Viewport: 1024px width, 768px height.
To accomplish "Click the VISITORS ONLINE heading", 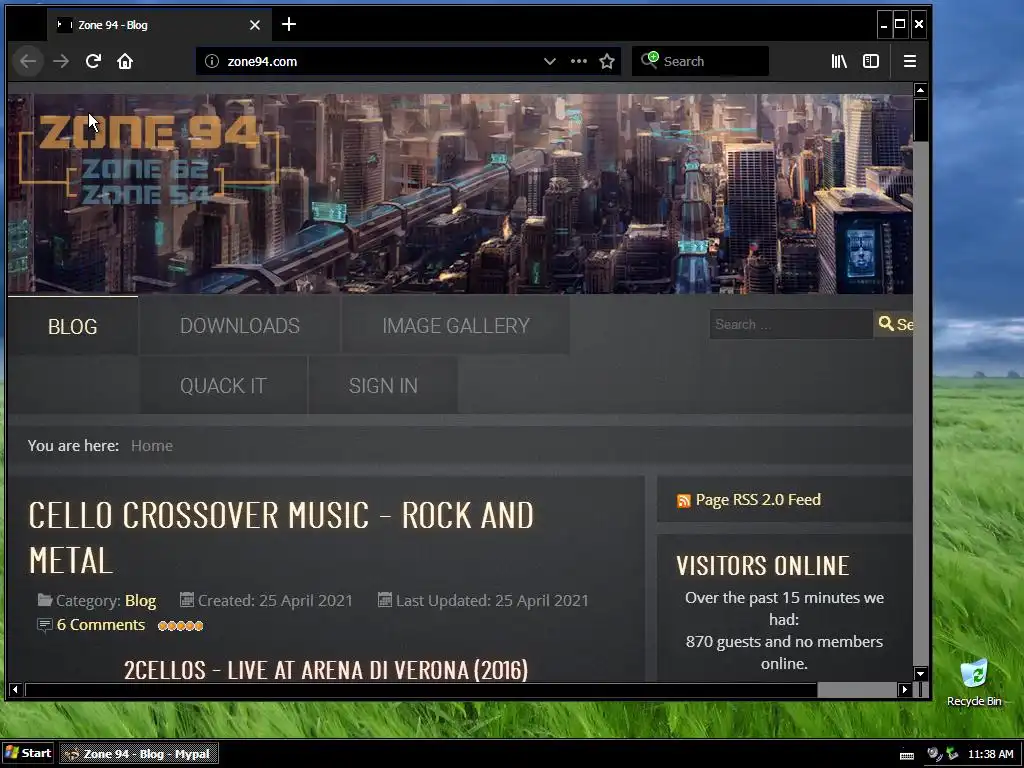I will (763, 566).
